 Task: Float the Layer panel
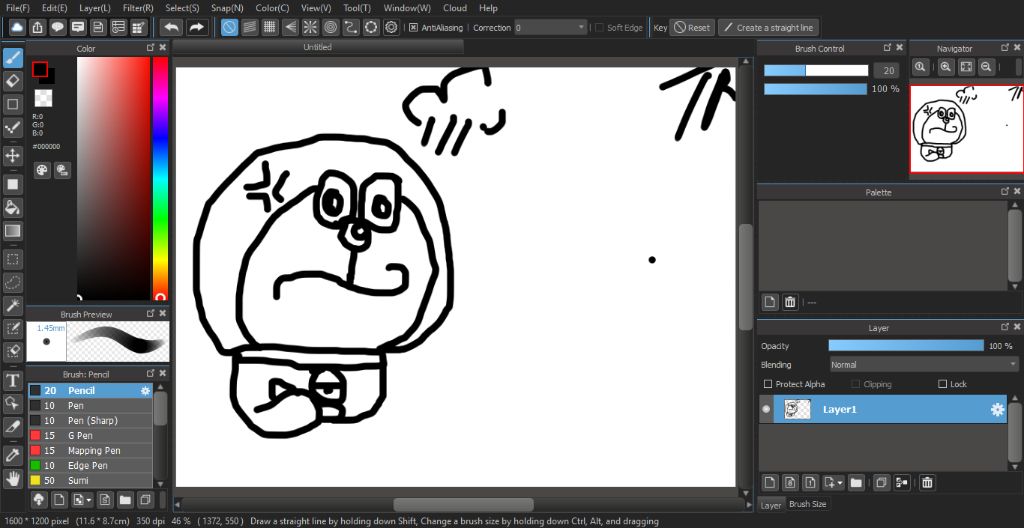coord(1004,327)
